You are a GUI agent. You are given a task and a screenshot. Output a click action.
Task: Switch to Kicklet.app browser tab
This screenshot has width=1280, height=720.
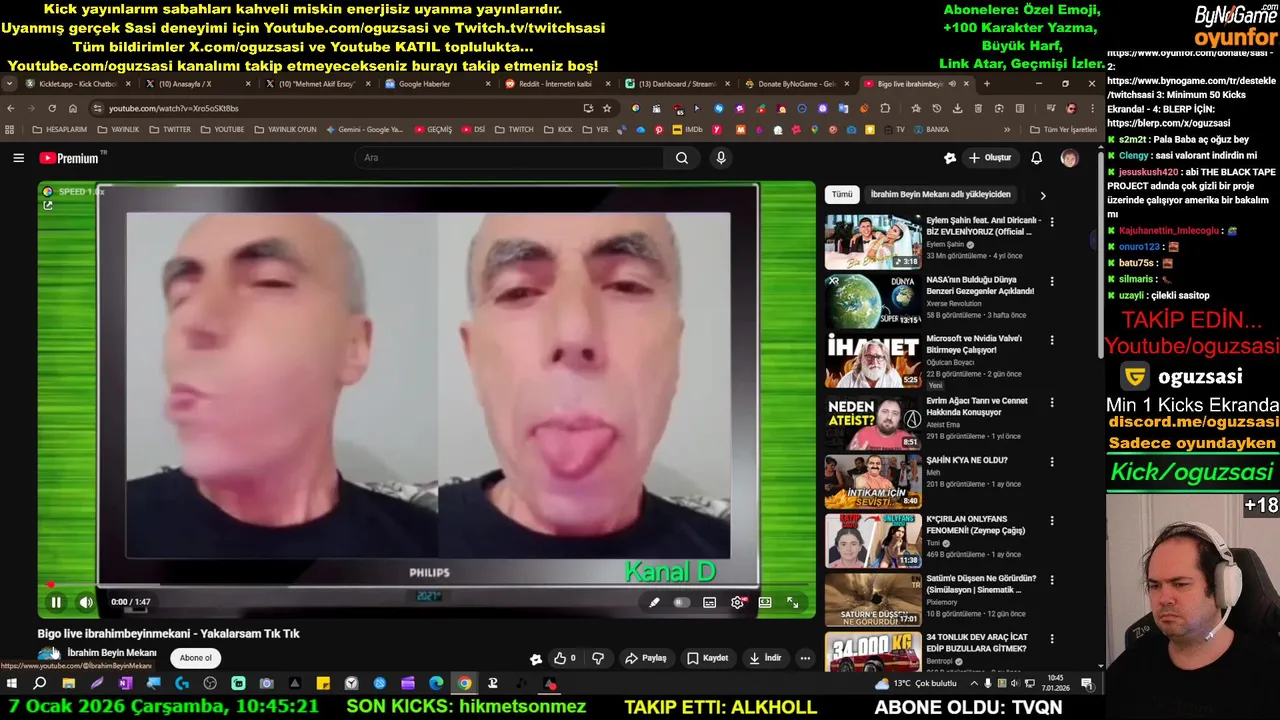77,84
